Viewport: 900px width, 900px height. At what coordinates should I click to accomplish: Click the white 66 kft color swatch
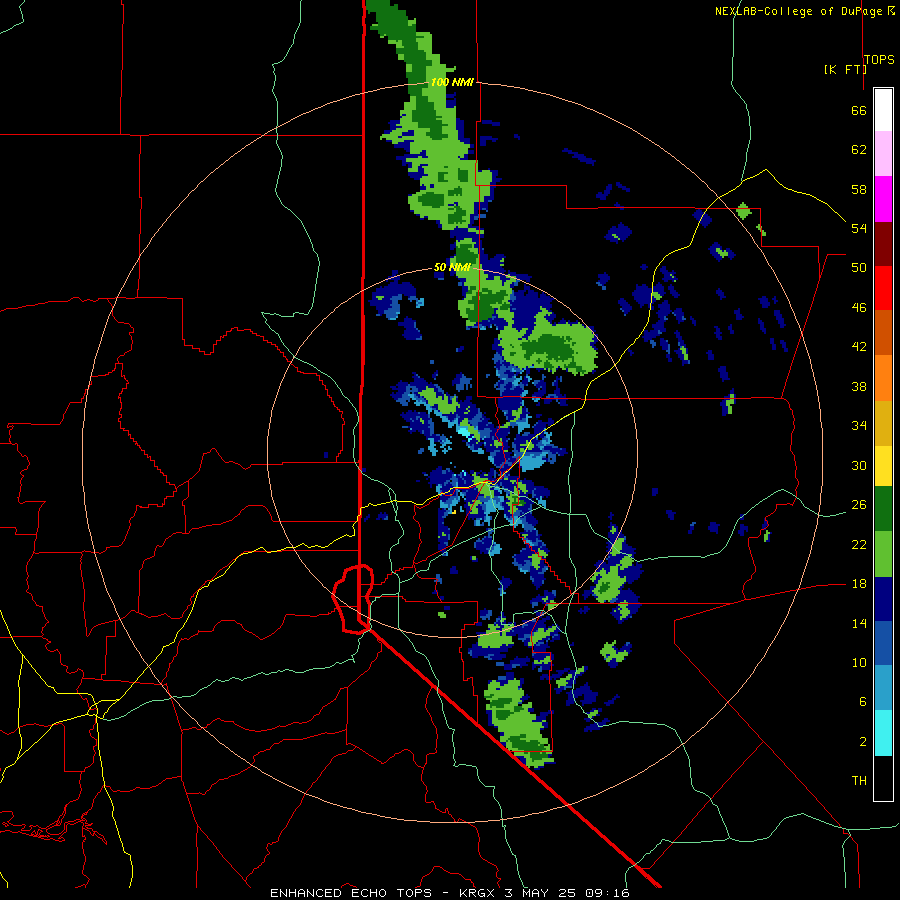(x=883, y=110)
